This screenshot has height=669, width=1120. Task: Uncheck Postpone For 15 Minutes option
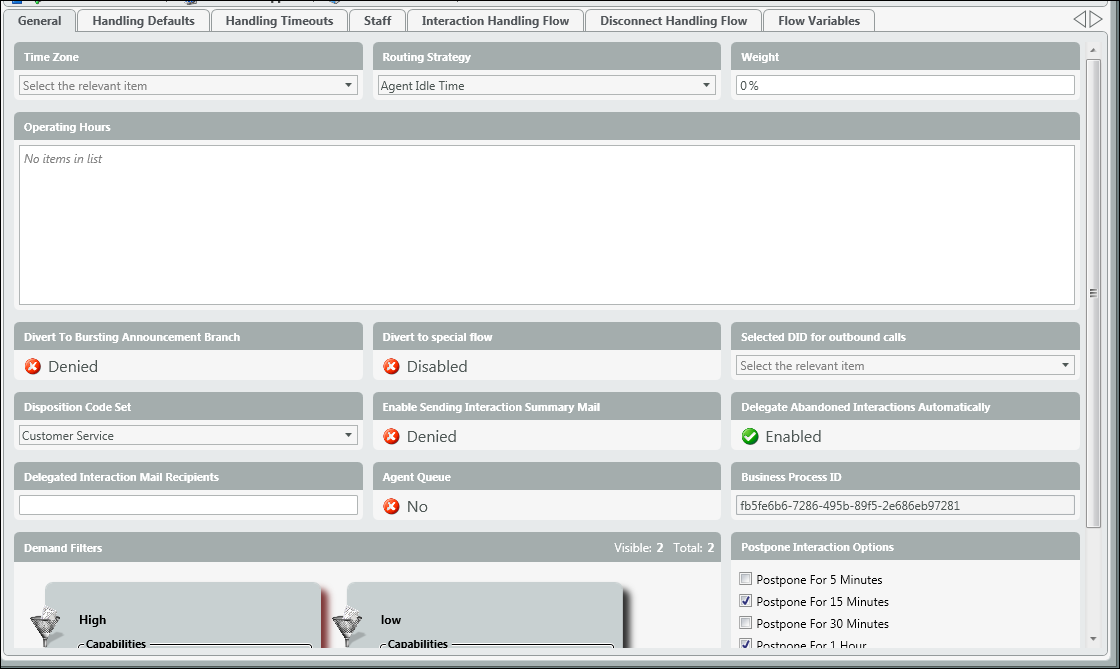(745, 601)
